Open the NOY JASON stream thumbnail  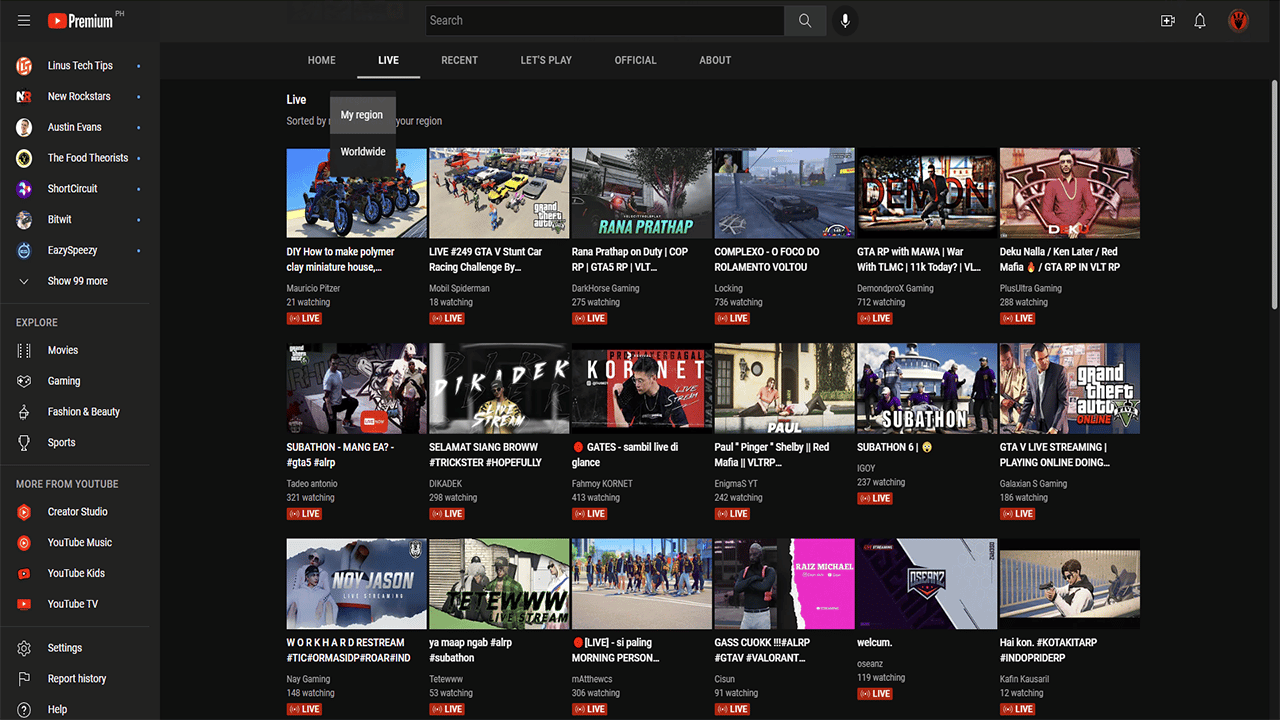[x=357, y=584]
